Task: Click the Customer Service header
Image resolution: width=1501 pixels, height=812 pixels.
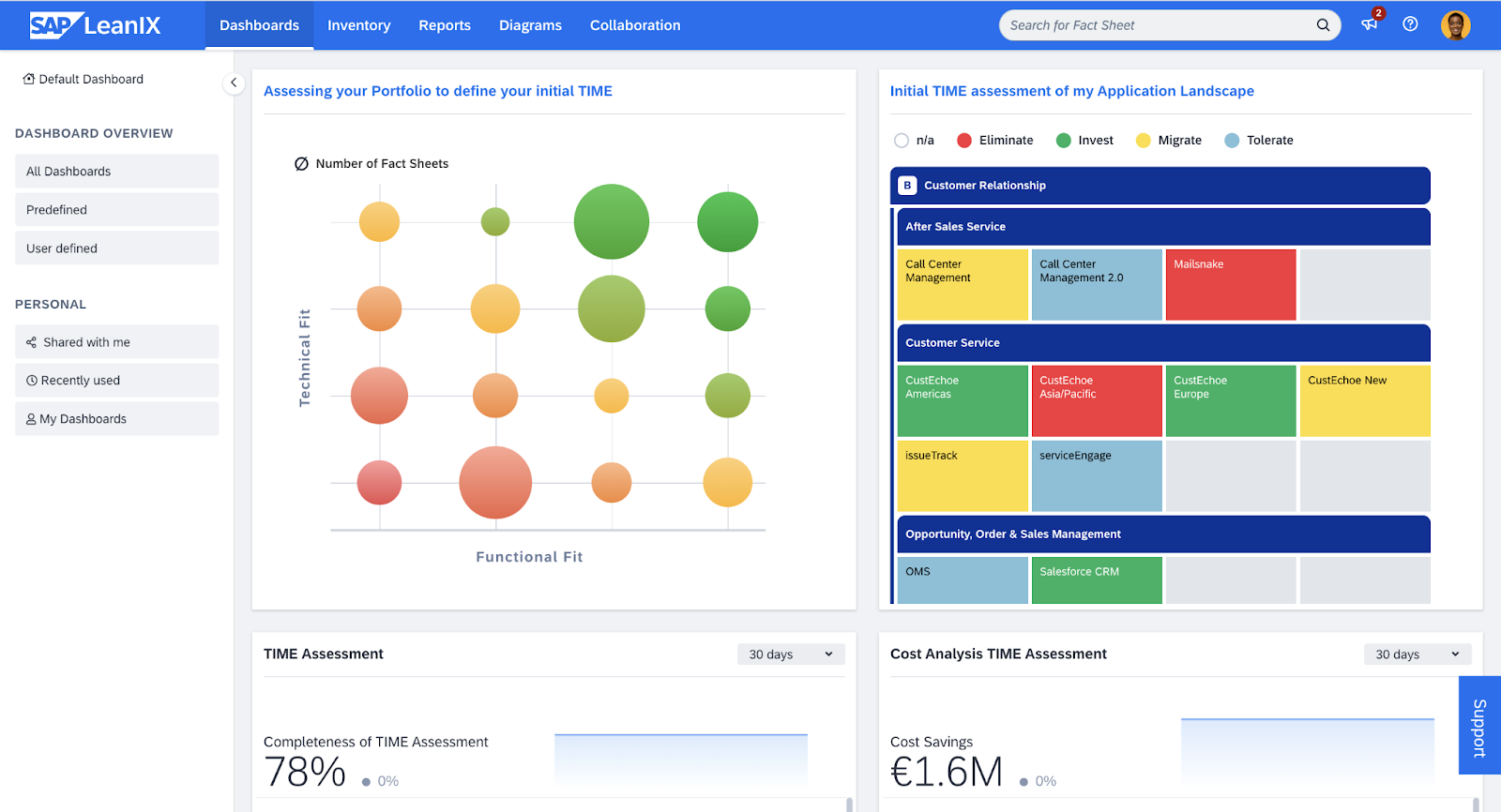Action: click(1163, 343)
